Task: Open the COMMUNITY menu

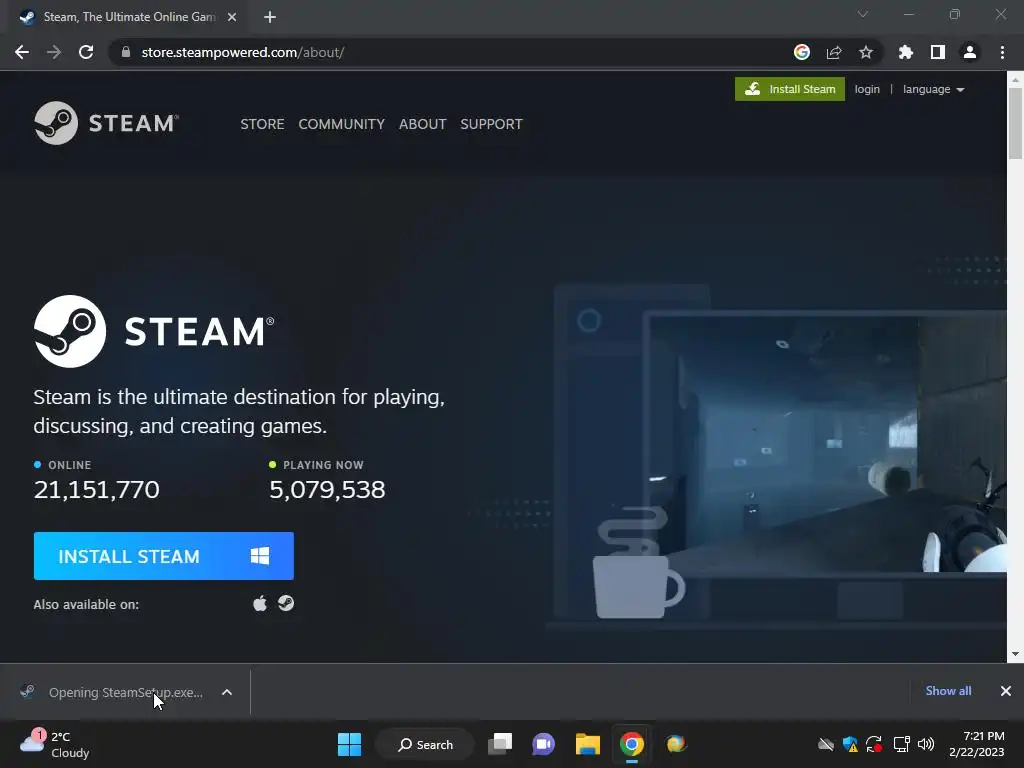Action: [342, 124]
